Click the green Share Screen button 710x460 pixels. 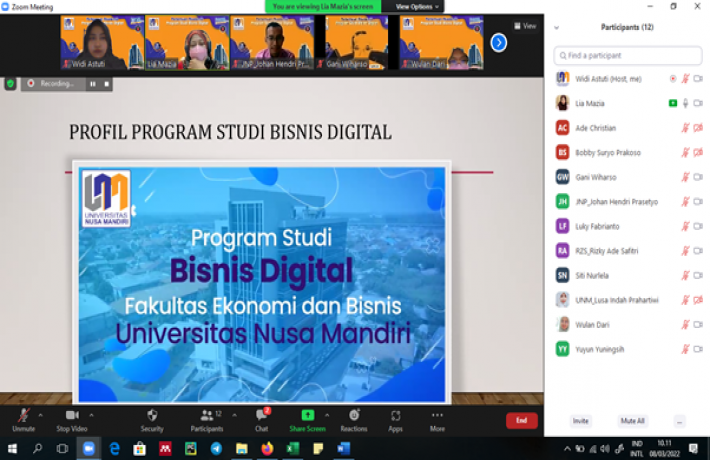click(x=307, y=420)
